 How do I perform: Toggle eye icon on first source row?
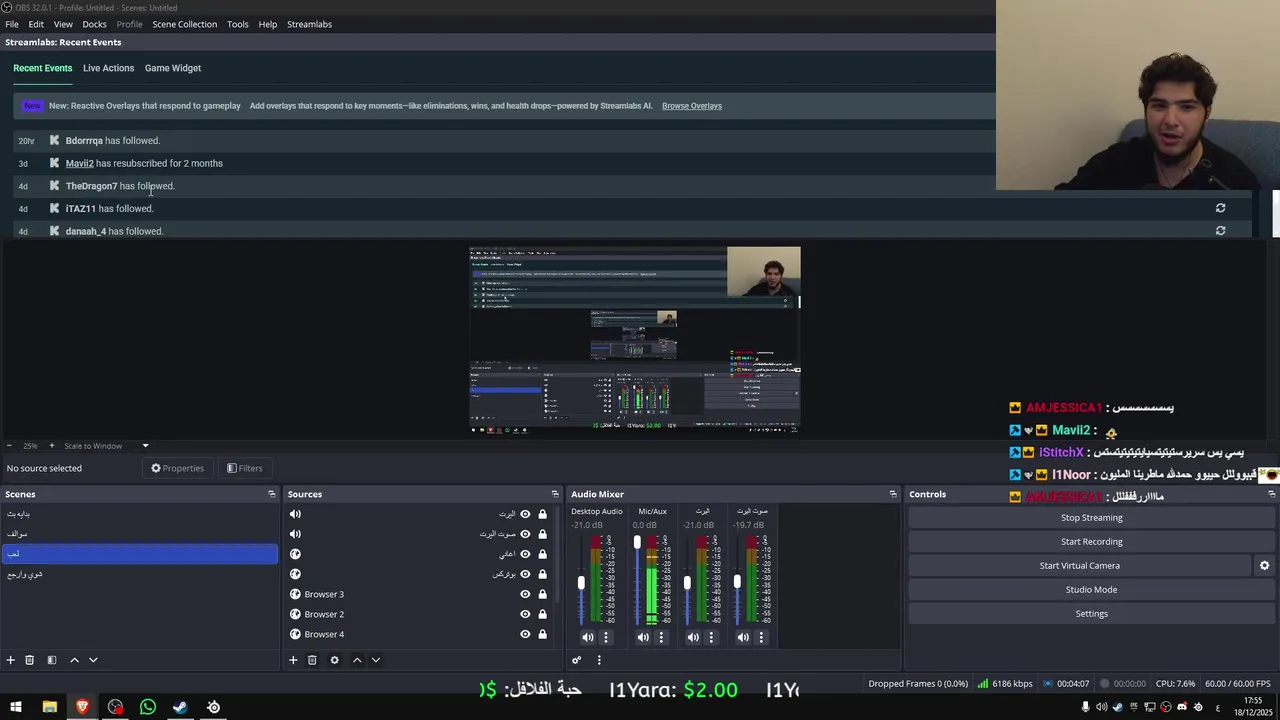525,514
